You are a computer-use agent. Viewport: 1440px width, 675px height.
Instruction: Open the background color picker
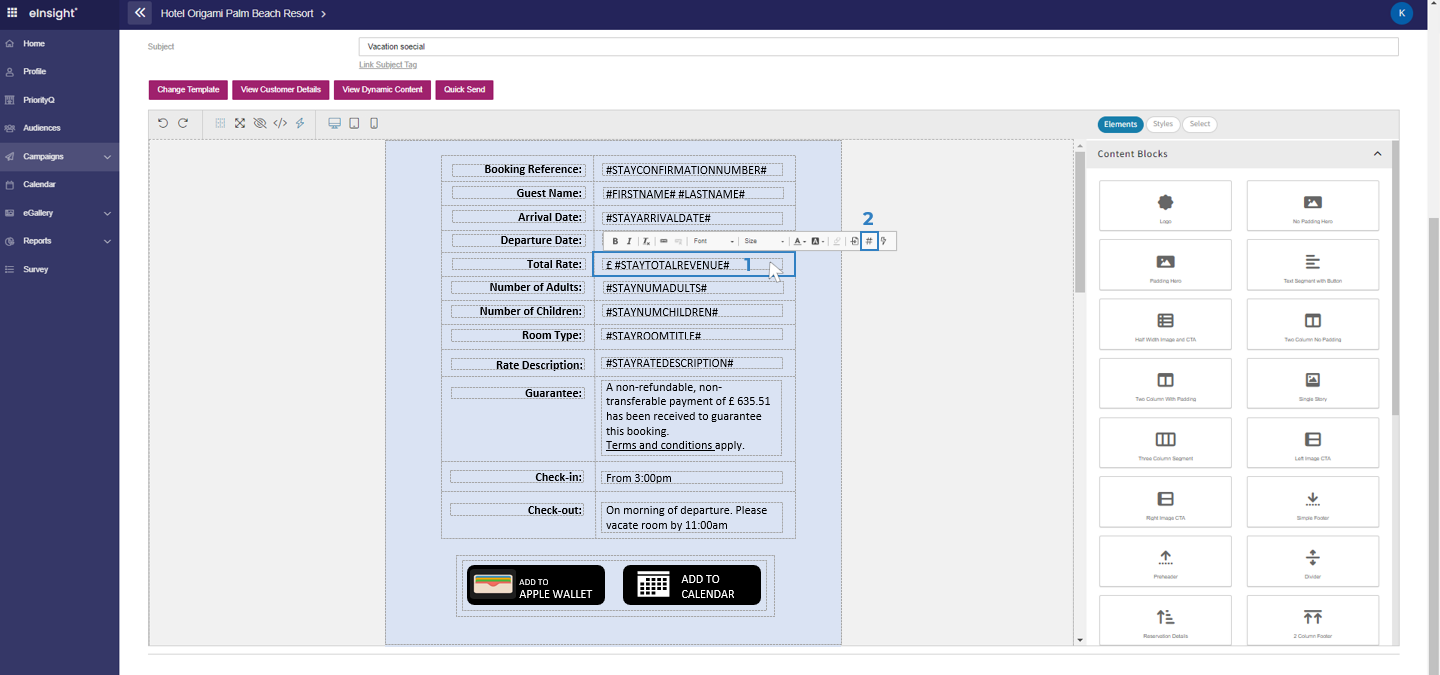click(x=818, y=241)
